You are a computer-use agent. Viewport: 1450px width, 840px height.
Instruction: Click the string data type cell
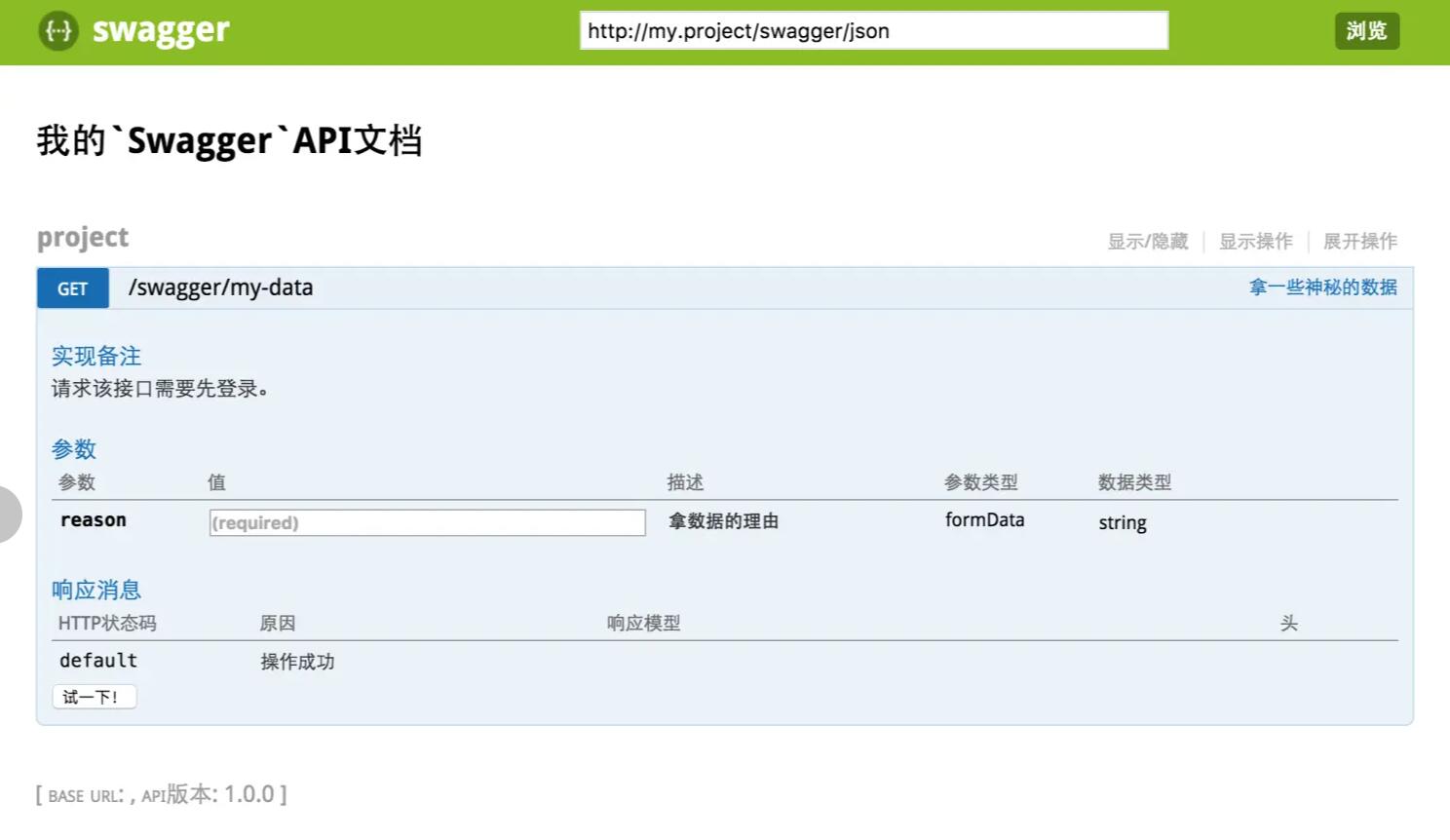tap(1123, 523)
